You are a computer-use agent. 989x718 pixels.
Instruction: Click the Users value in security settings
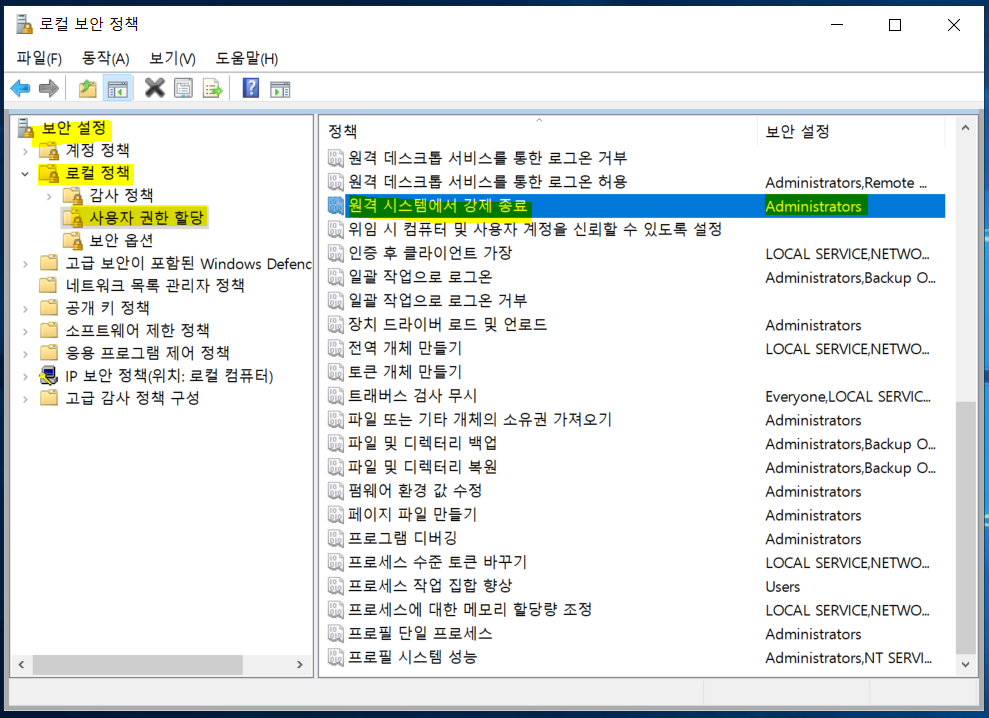click(783, 586)
